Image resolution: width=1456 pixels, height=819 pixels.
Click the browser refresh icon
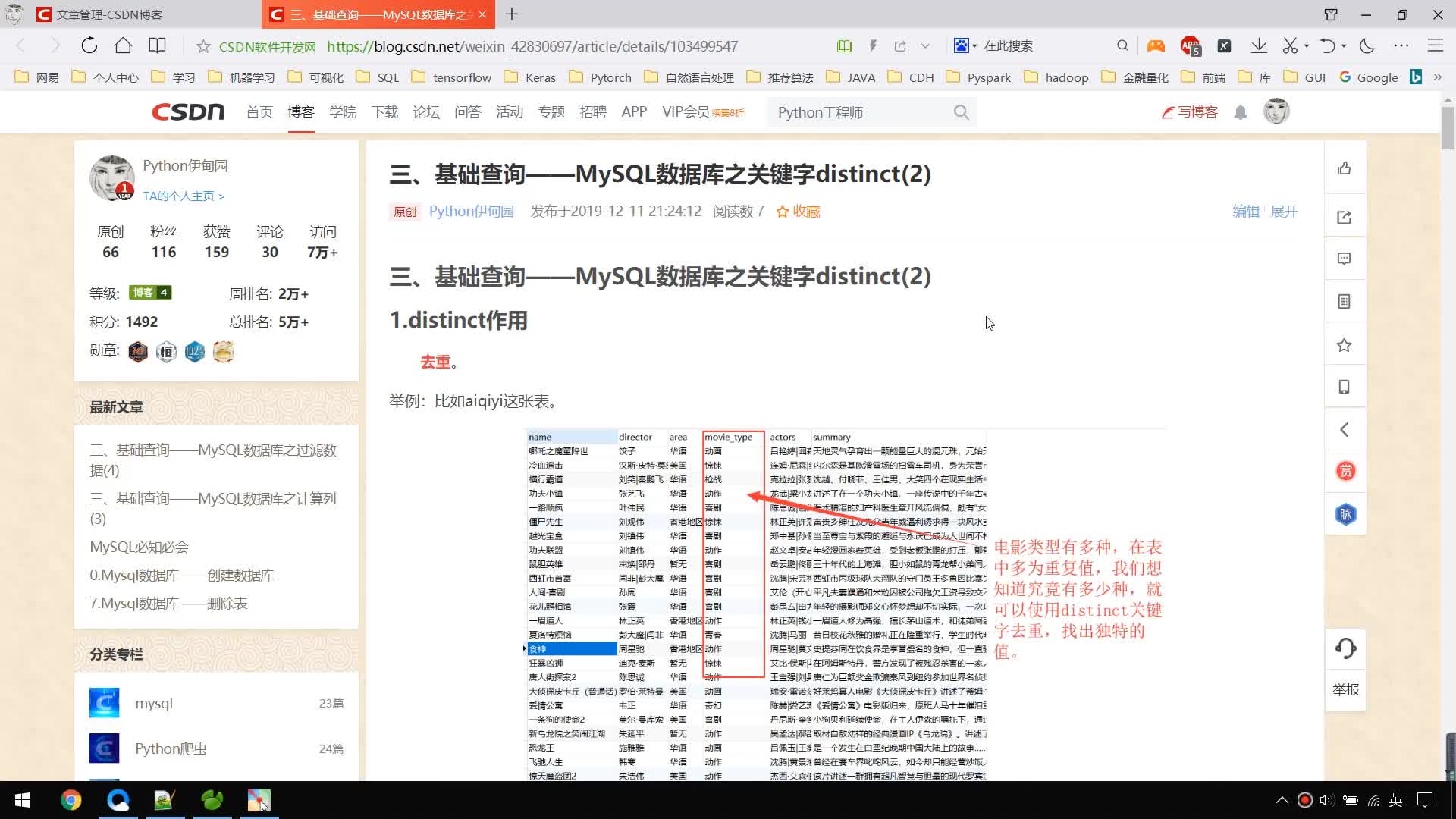[x=89, y=46]
